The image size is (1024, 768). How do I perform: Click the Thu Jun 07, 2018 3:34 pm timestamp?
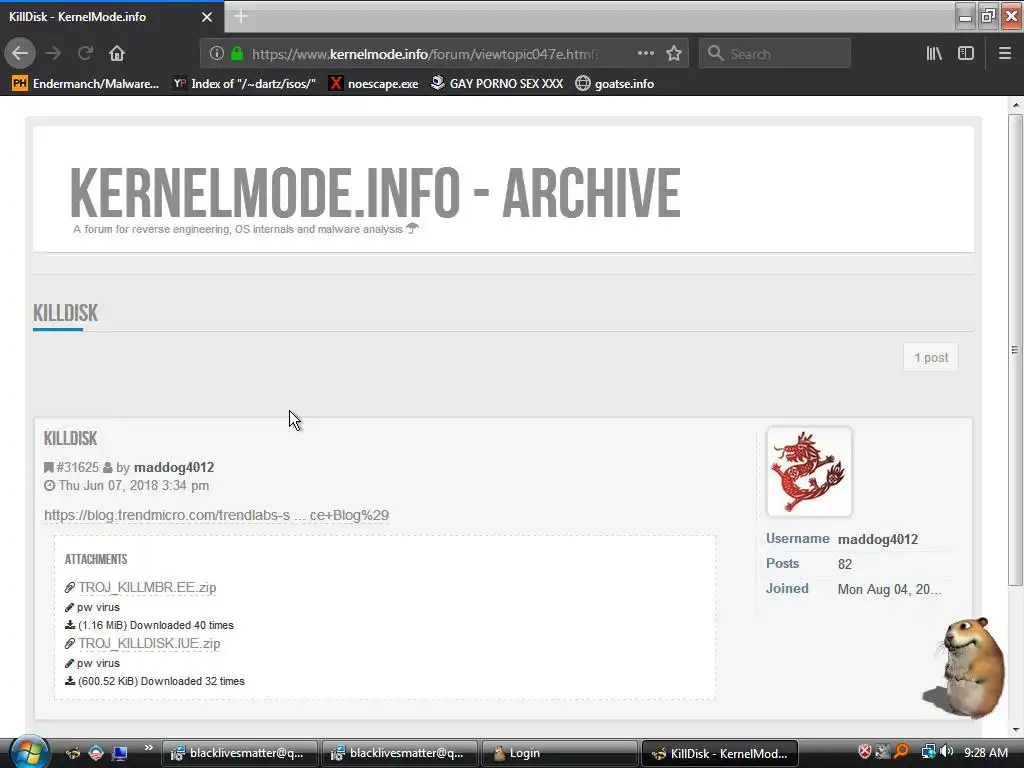[x=133, y=485]
